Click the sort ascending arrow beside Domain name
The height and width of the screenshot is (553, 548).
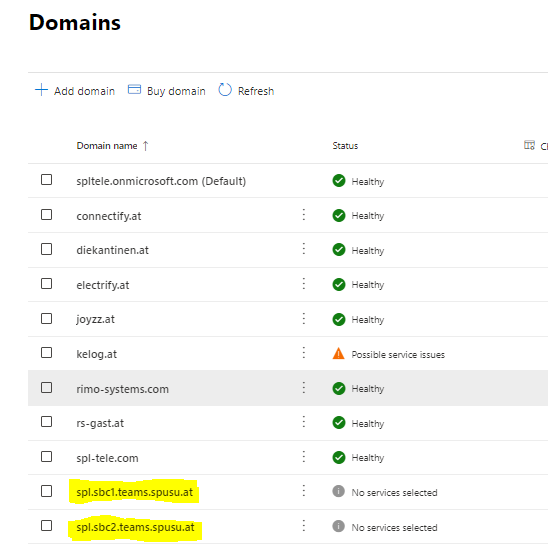pyautogui.click(x=145, y=146)
